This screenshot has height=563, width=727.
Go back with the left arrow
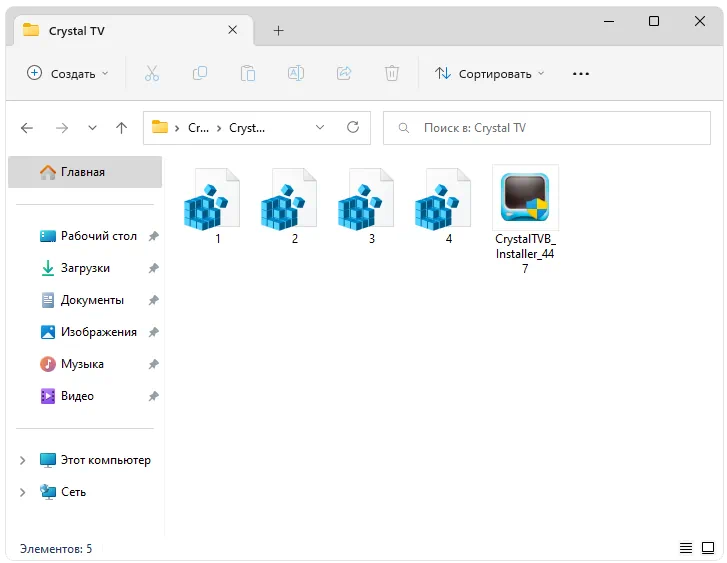tap(27, 128)
